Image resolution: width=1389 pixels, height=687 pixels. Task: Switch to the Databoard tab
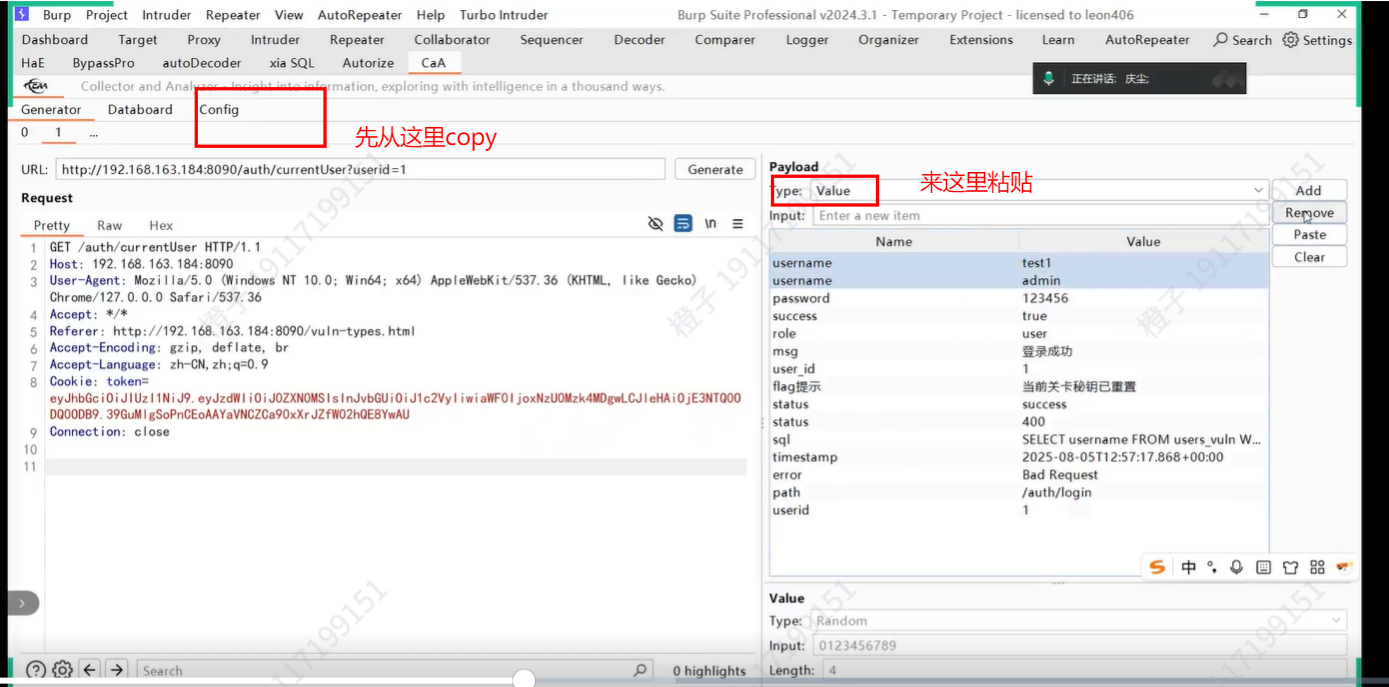click(140, 109)
